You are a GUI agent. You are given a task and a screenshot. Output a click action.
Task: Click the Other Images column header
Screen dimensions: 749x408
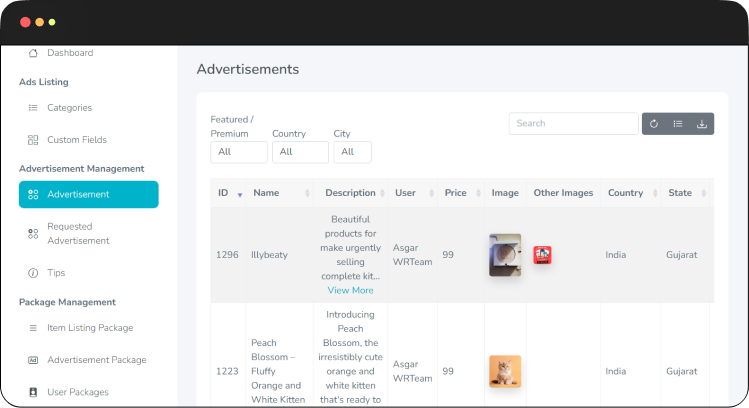point(563,193)
